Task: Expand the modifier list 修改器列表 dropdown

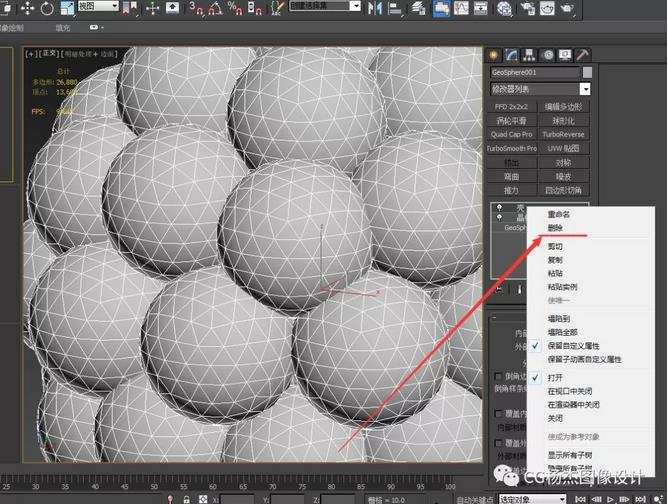Action: (x=540, y=89)
